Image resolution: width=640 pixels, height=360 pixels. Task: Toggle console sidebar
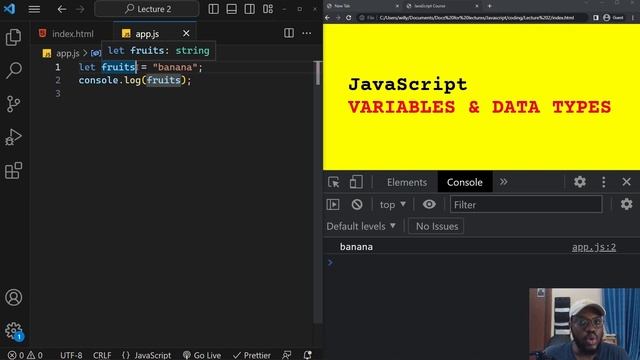click(333, 204)
